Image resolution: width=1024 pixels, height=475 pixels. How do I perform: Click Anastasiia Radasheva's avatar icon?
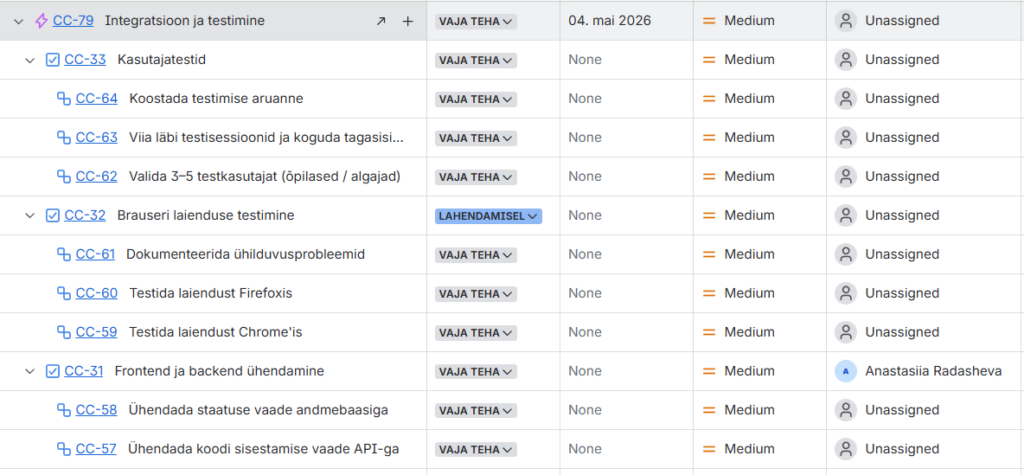point(846,371)
